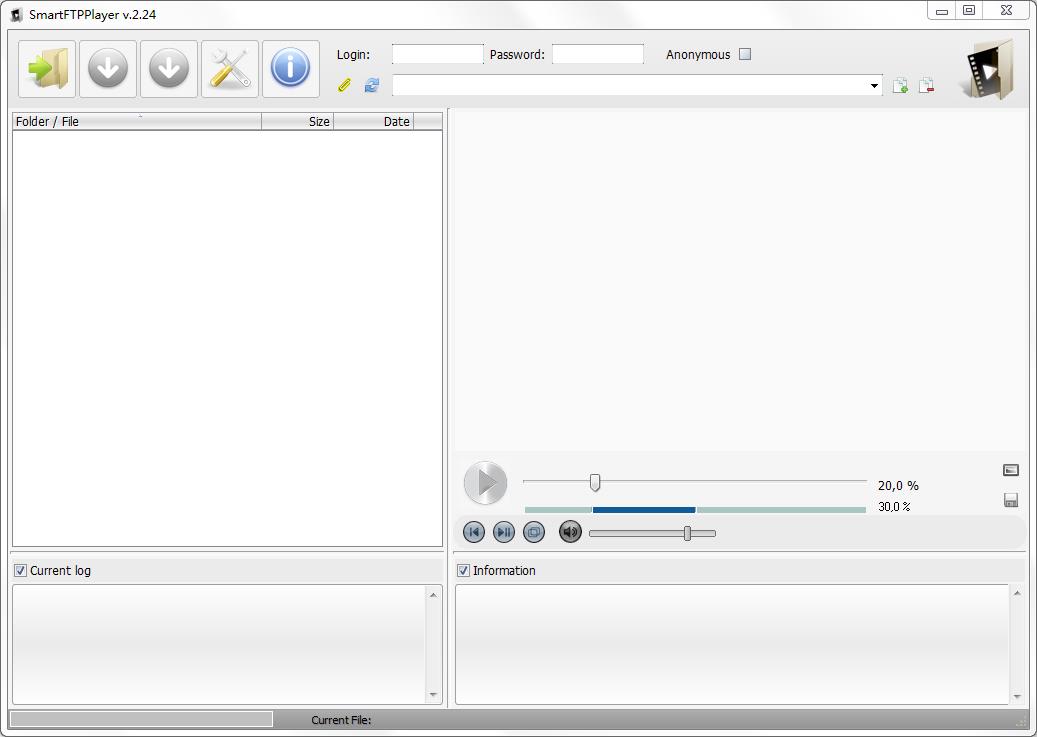Screen dimensions: 1037x737
Task: Click the volume slider handle
Action: 687,533
